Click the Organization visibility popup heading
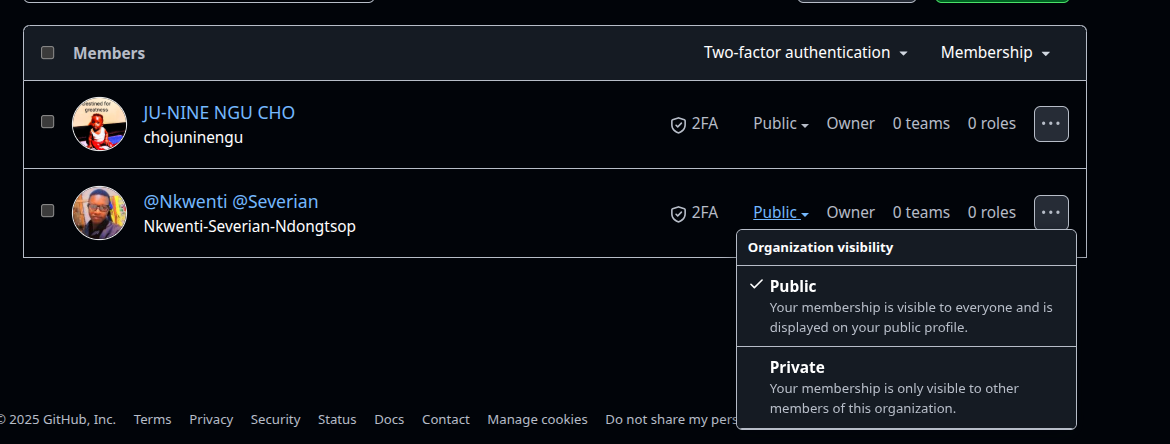 (820, 247)
